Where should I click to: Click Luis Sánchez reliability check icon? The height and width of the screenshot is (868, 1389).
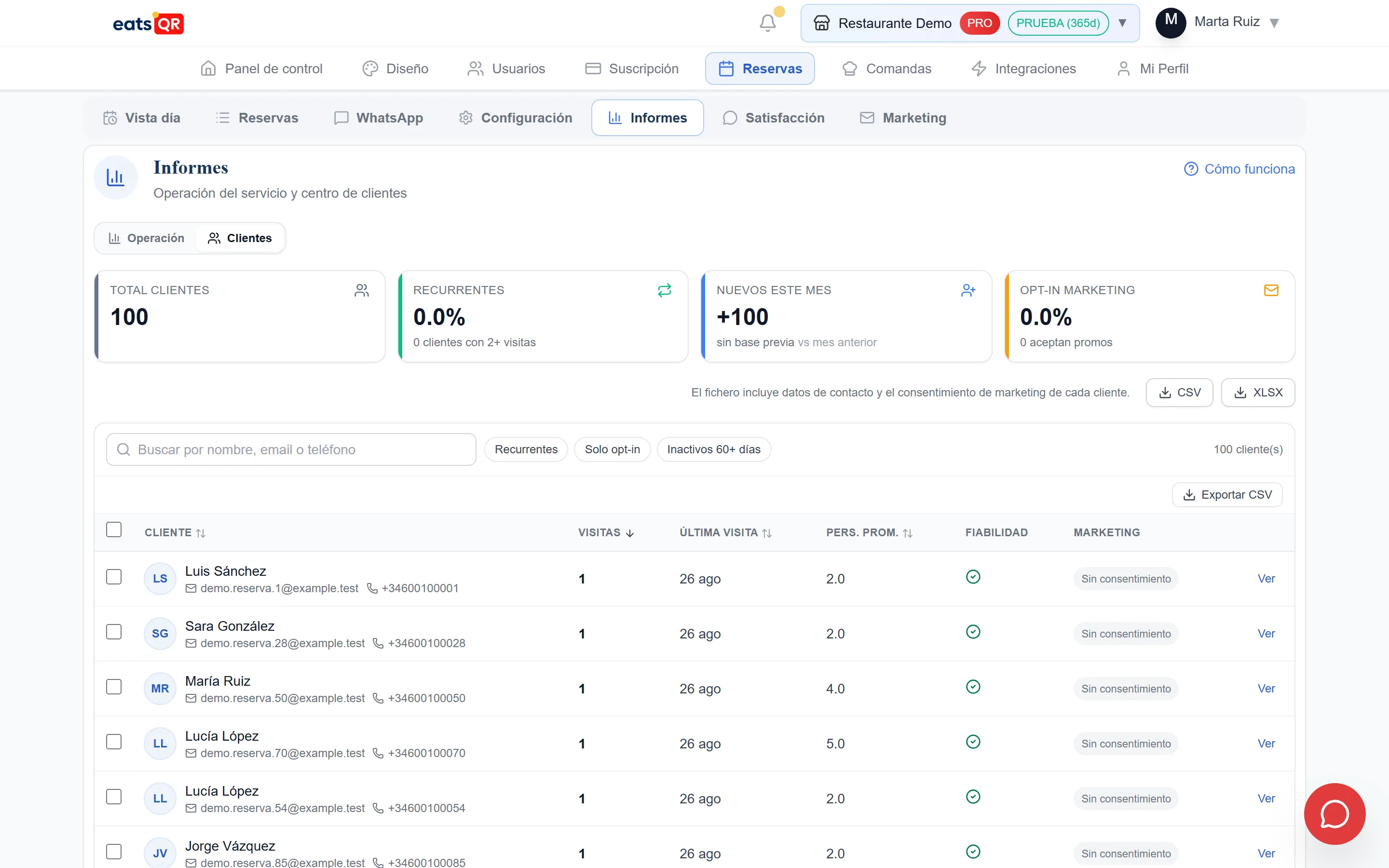click(x=973, y=577)
